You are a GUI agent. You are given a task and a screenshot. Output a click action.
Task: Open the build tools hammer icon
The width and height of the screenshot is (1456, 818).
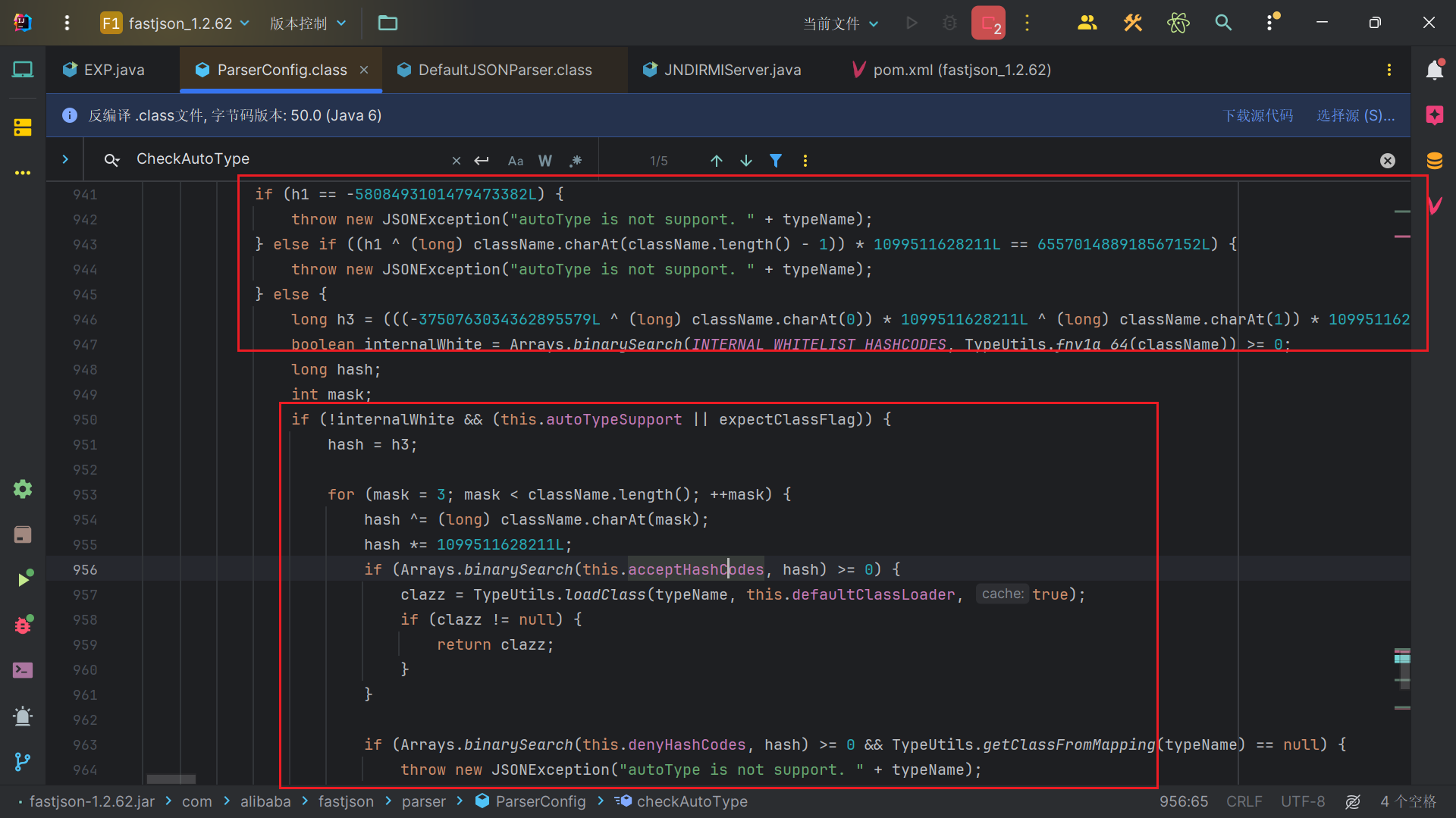pos(1132,23)
